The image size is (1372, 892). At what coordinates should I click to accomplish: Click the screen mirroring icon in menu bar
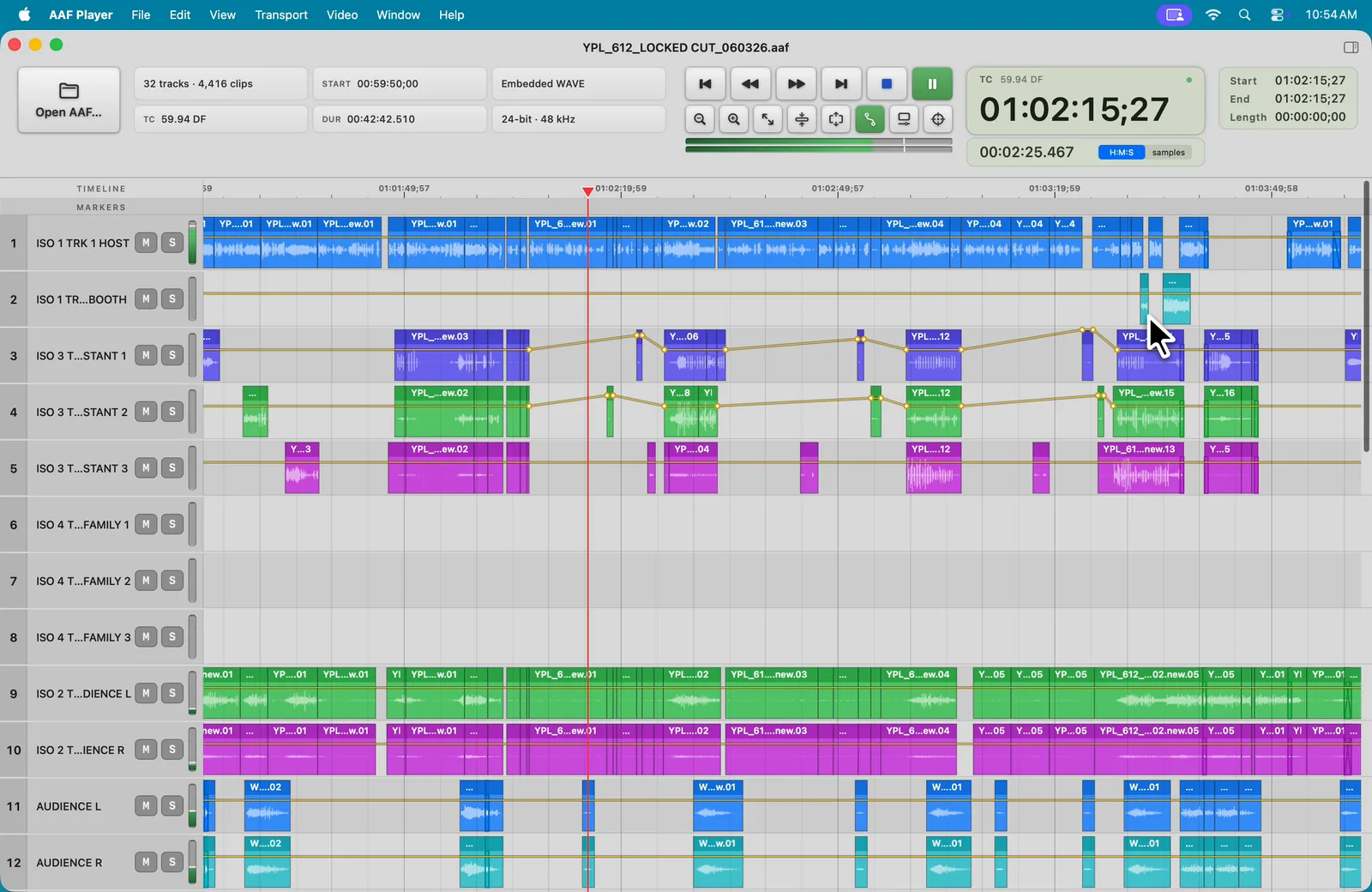[1174, 15]
